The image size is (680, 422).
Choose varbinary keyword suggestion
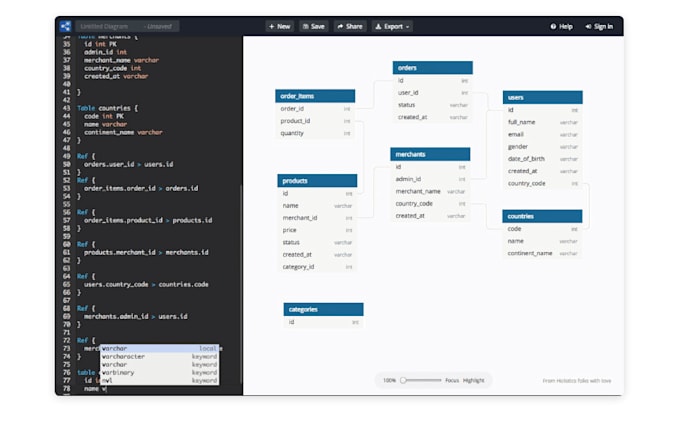click(159, 373)
